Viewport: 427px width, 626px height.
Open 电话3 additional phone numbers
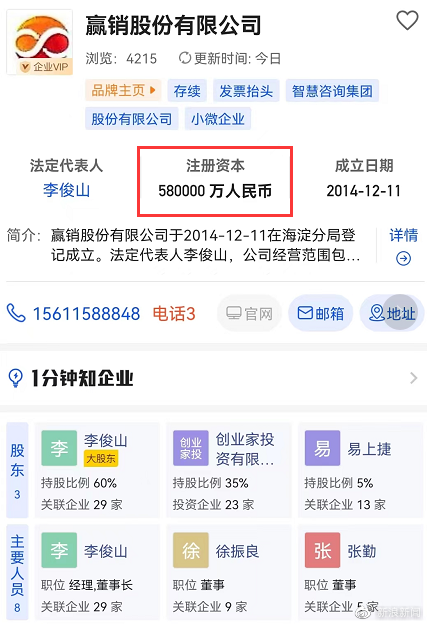(x=174, y=314)
